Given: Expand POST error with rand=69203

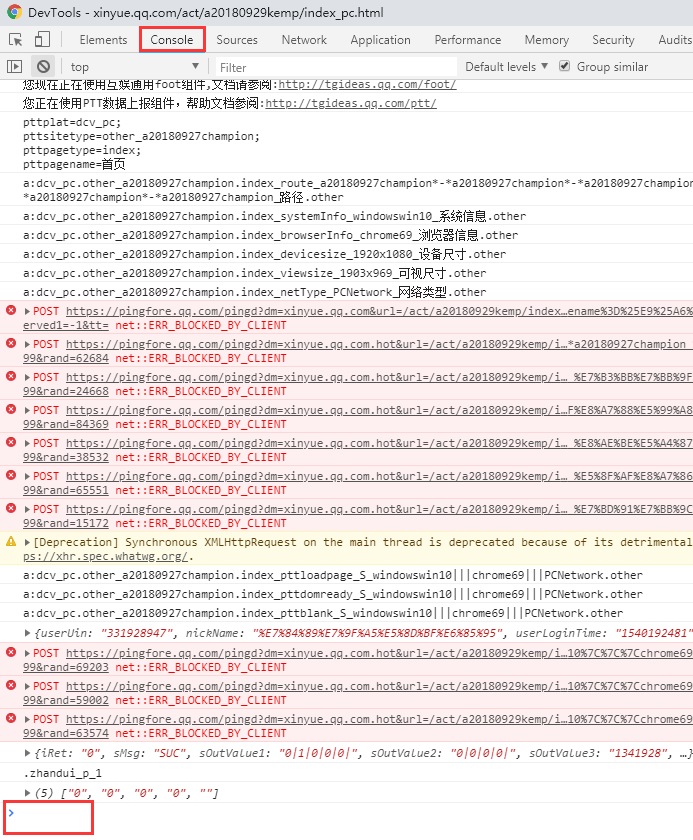Looking at the screenshot, I should coord(27,653).
